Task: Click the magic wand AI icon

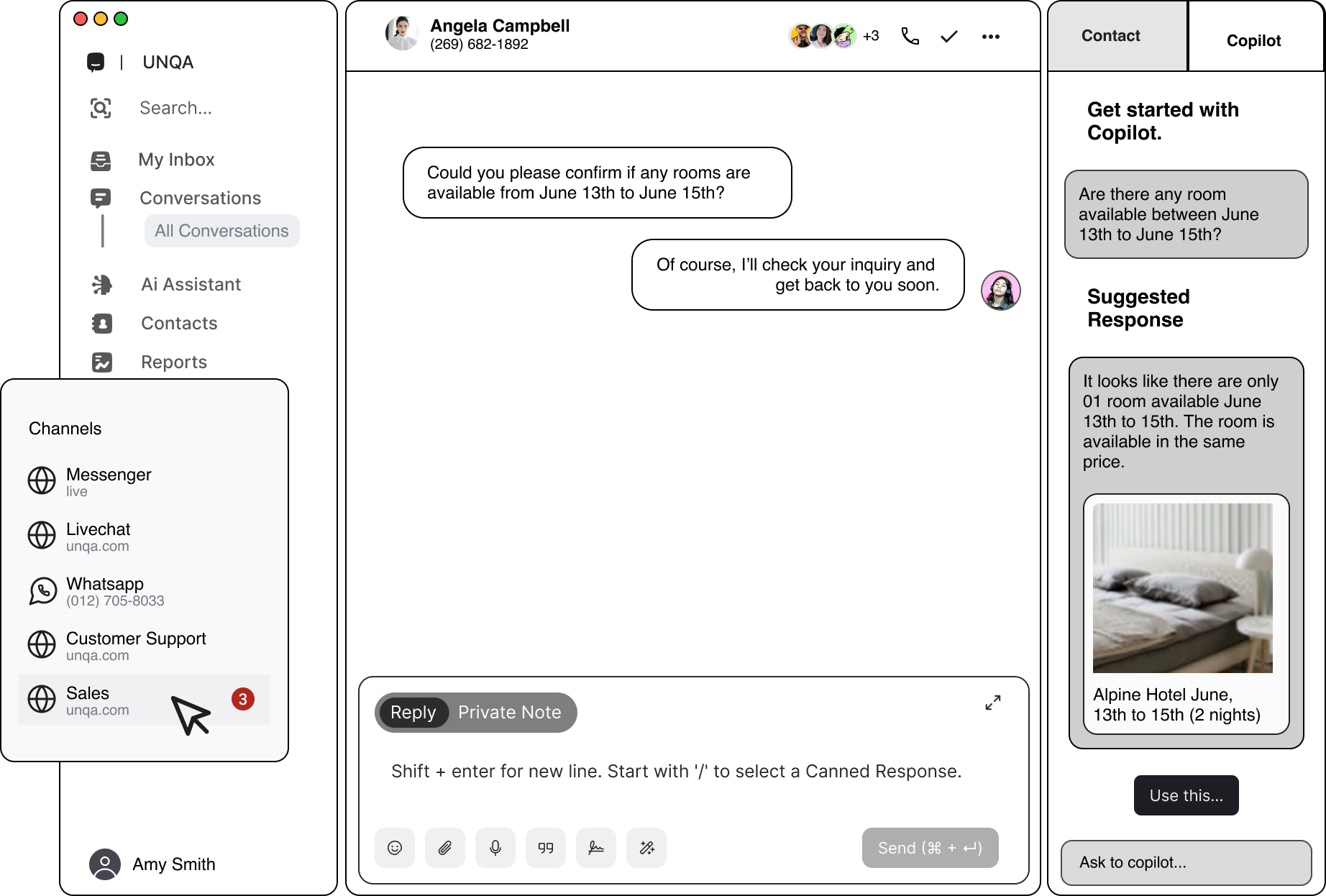Action: point(646,848)
